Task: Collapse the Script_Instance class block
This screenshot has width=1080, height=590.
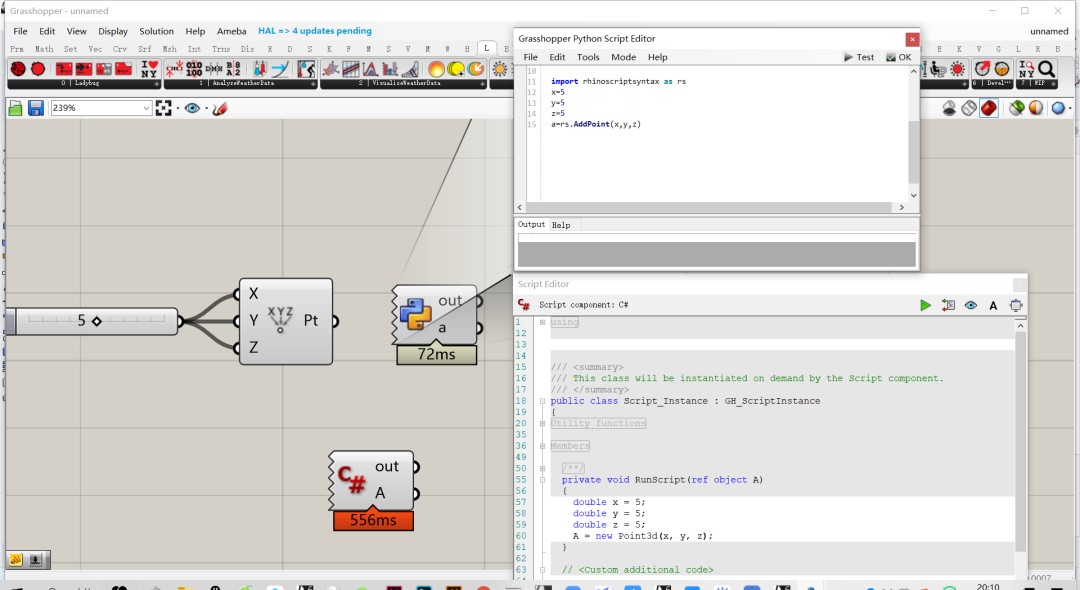Action: coord(543,401)
